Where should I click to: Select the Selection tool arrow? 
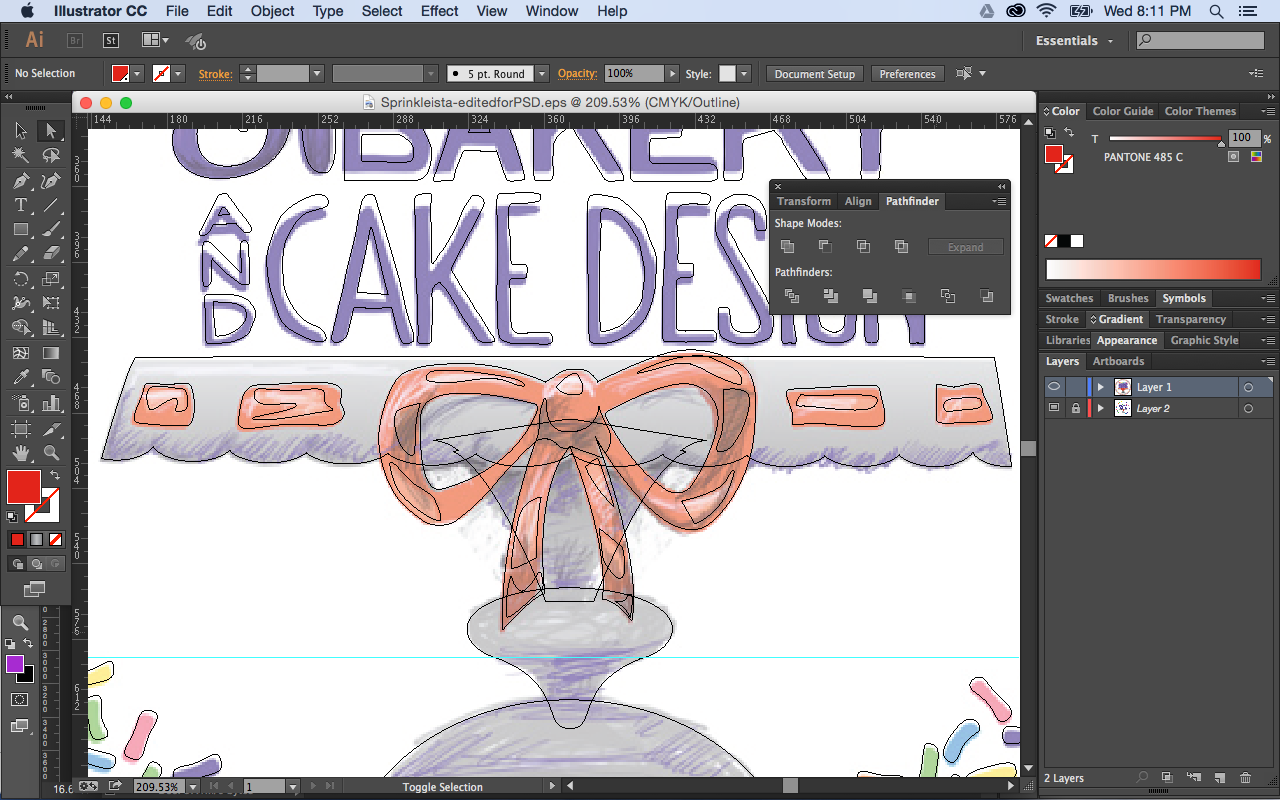click(x=20, y=131)
